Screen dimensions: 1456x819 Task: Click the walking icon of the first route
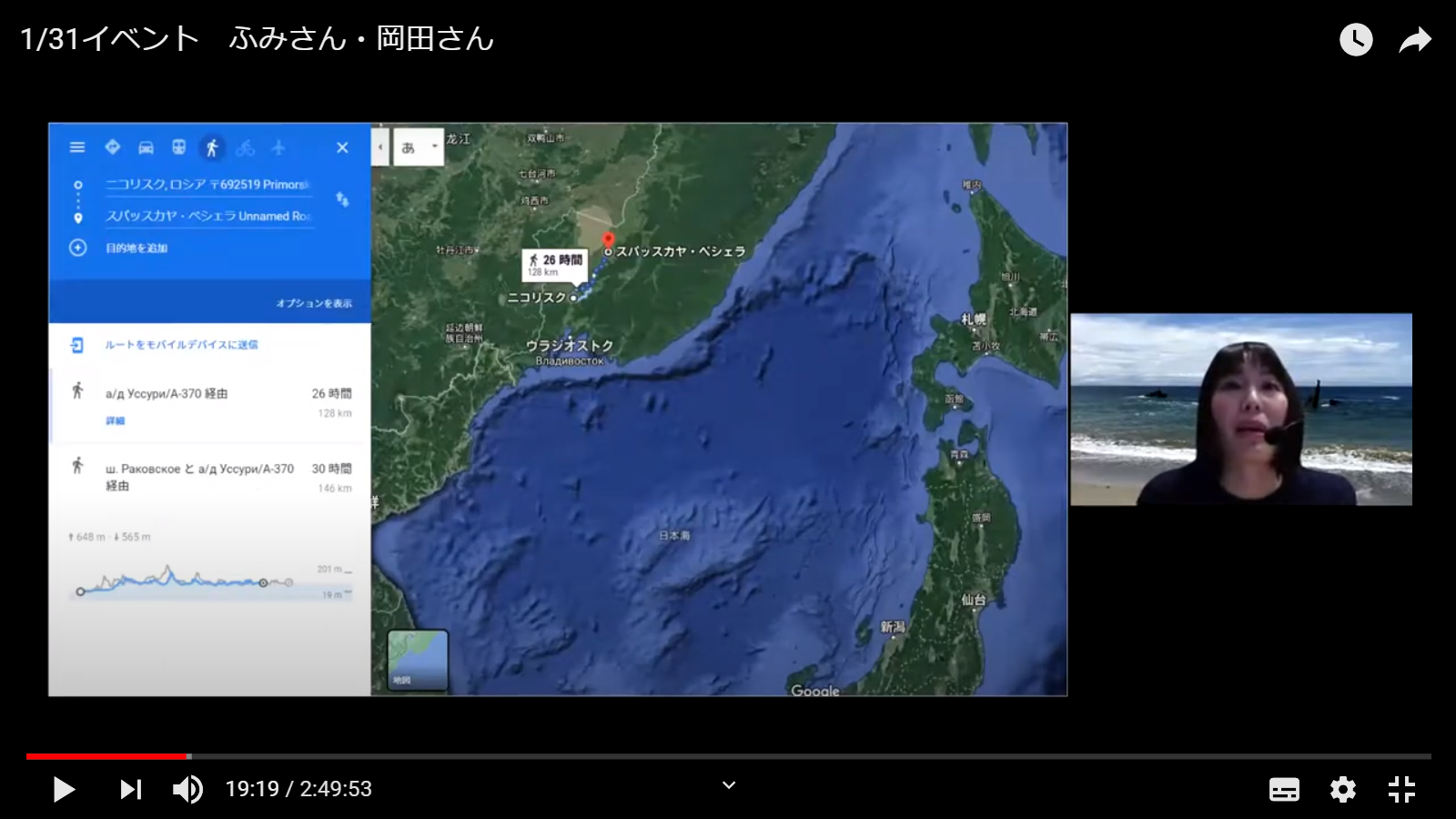click(x=77, y=391)
